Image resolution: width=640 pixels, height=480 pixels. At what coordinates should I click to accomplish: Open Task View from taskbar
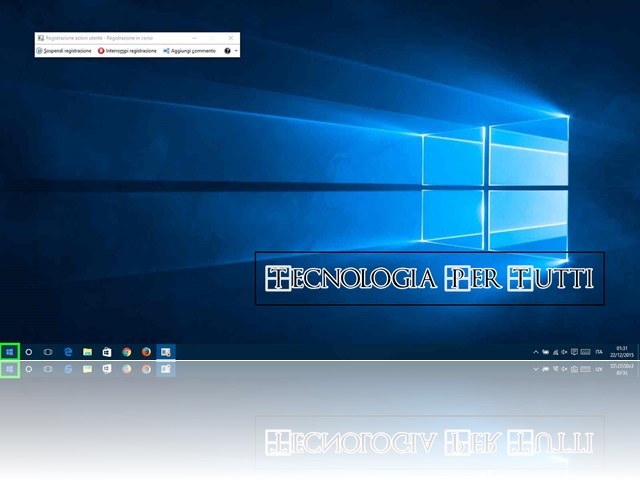(48, 352)
